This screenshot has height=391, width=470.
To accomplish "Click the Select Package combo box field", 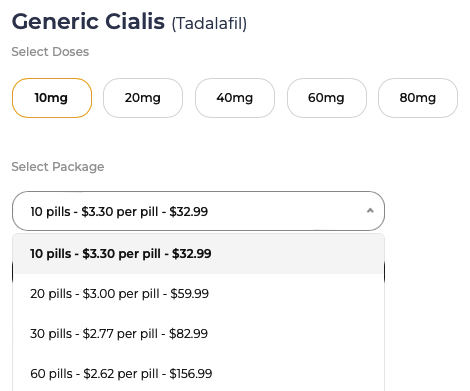I will pyautogui.click(x=198, y=211).
